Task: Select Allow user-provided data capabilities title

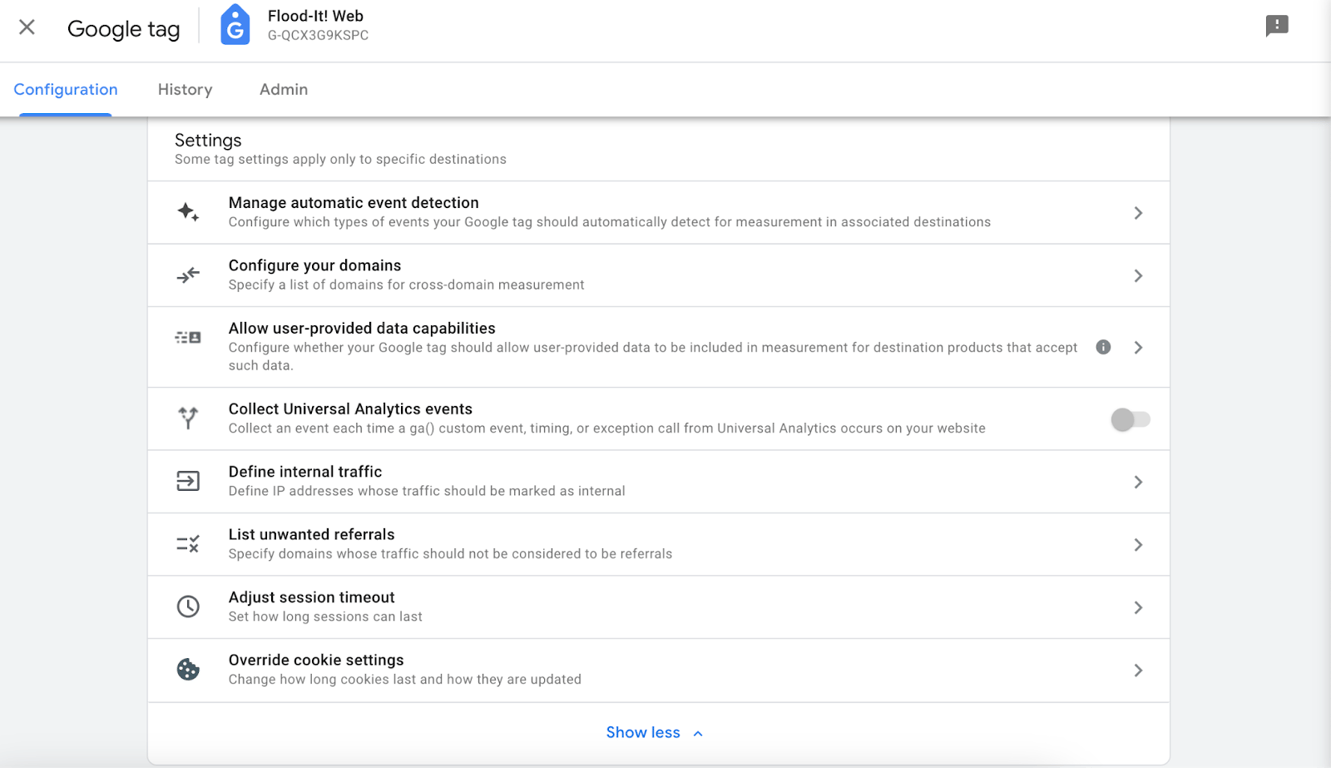Action: tap(361, 328)
